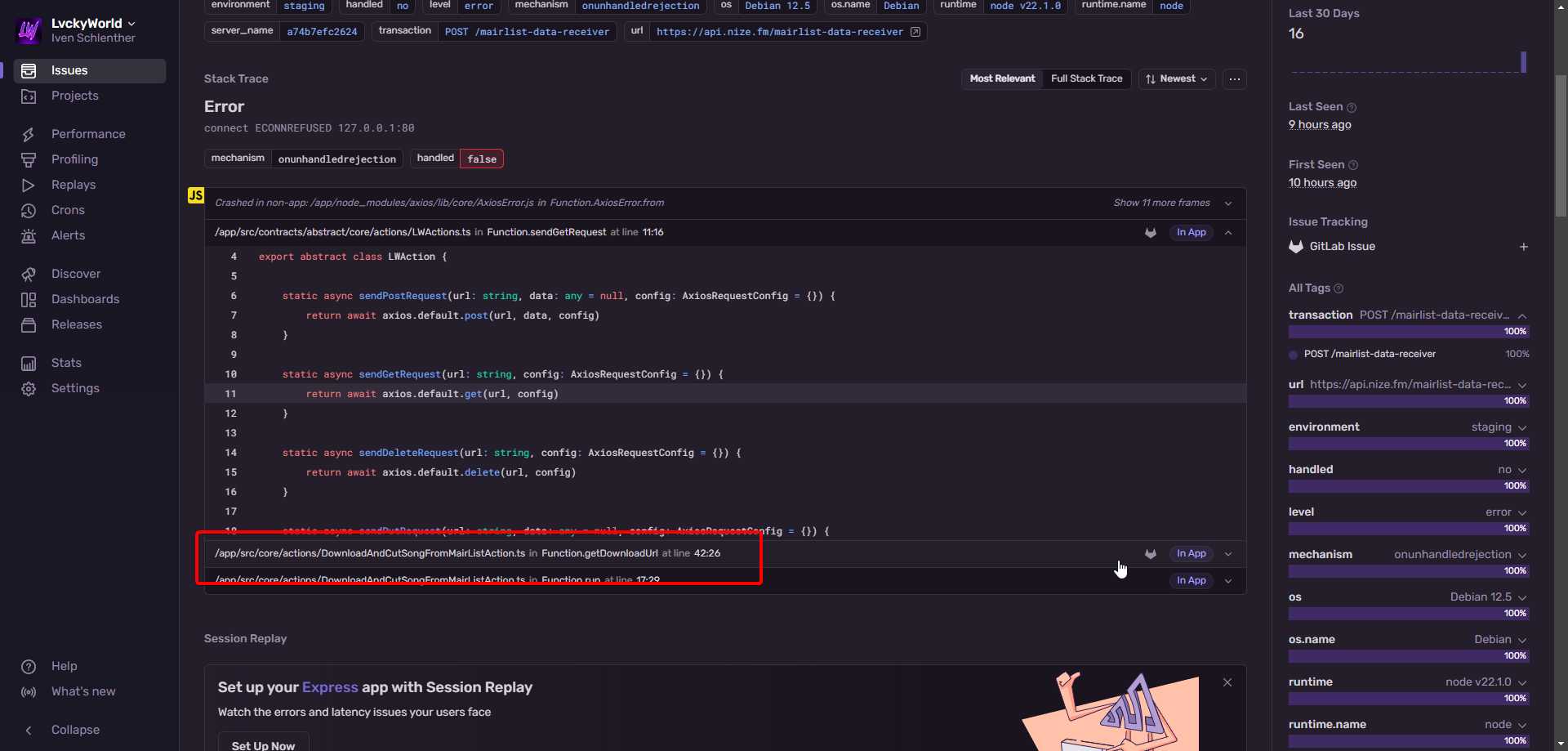Open Crons monitoring page

click(68, 210)
